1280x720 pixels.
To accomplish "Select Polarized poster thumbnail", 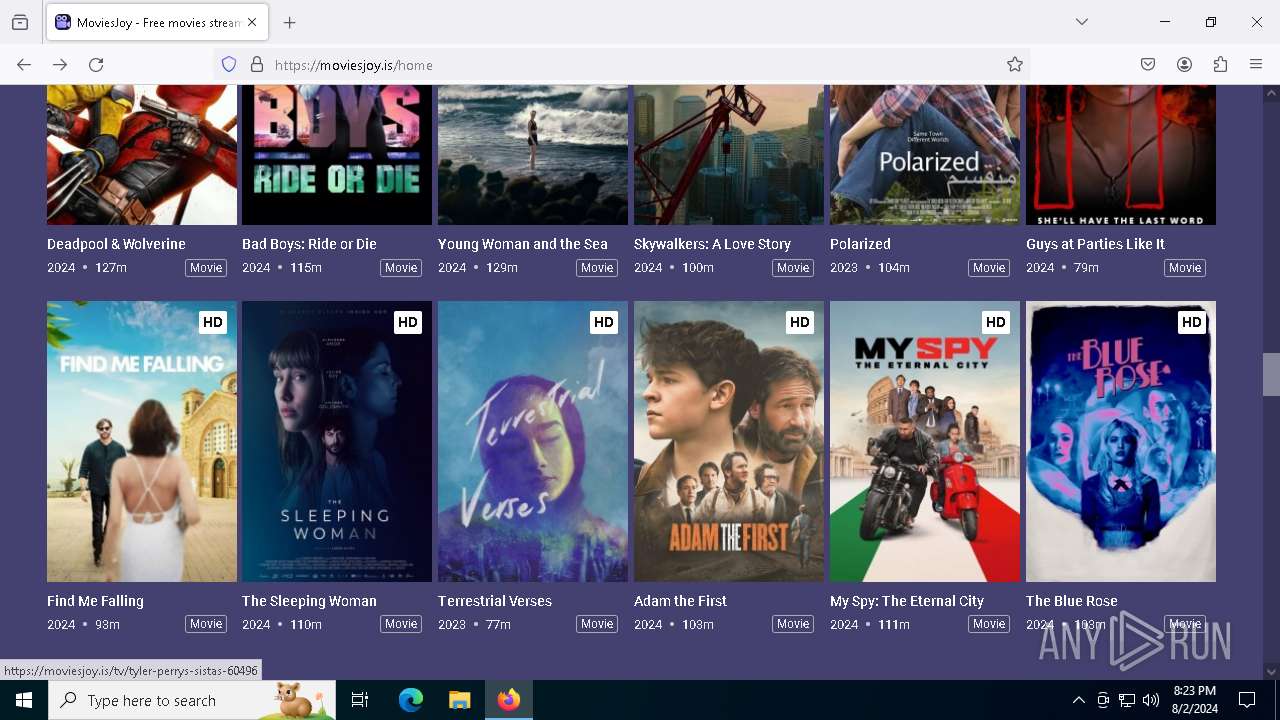I will [x=925, y=155].
